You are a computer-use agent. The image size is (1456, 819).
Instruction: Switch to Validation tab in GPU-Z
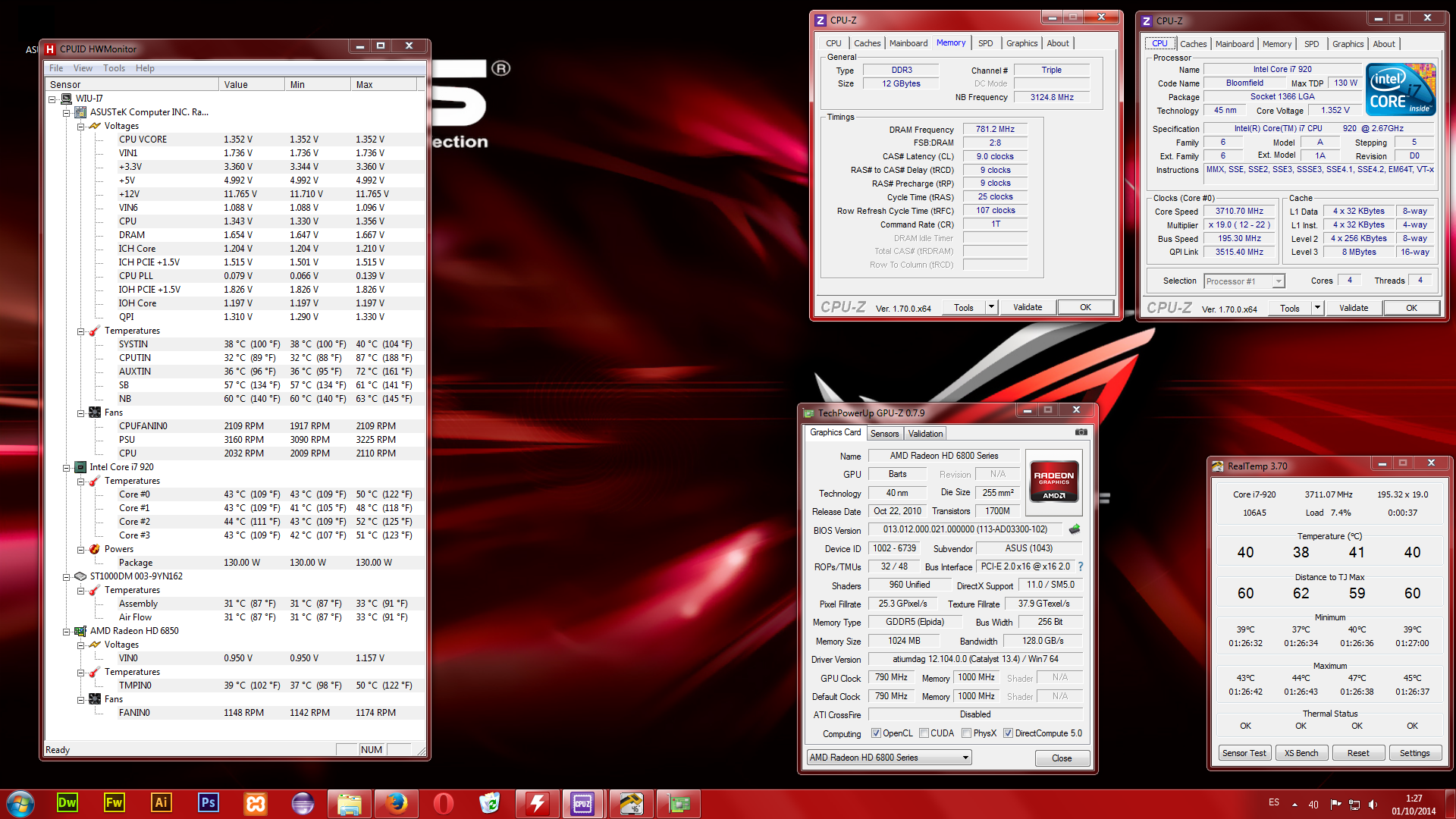pyautogui.click(x=925, y=434)
